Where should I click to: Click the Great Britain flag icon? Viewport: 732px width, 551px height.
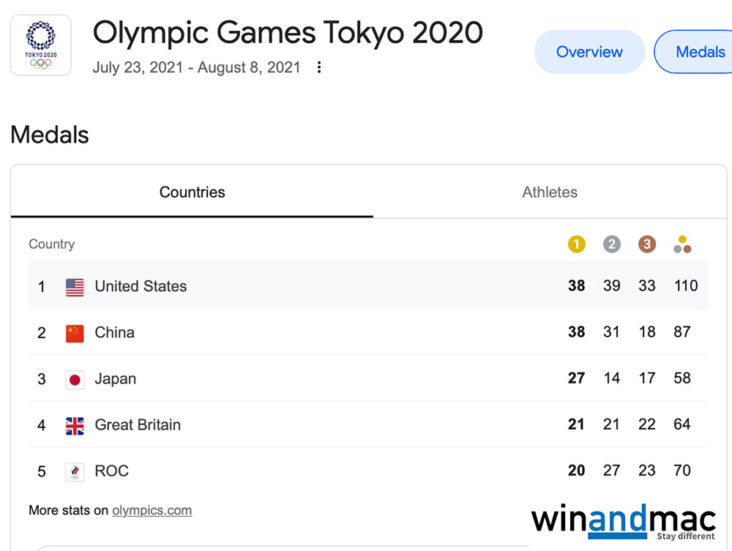(75, 425)
